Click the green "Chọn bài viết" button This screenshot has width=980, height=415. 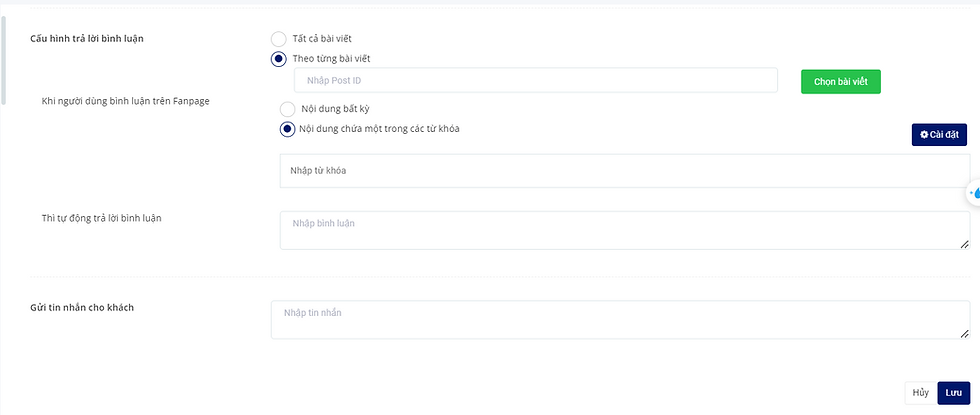(841, 82)
